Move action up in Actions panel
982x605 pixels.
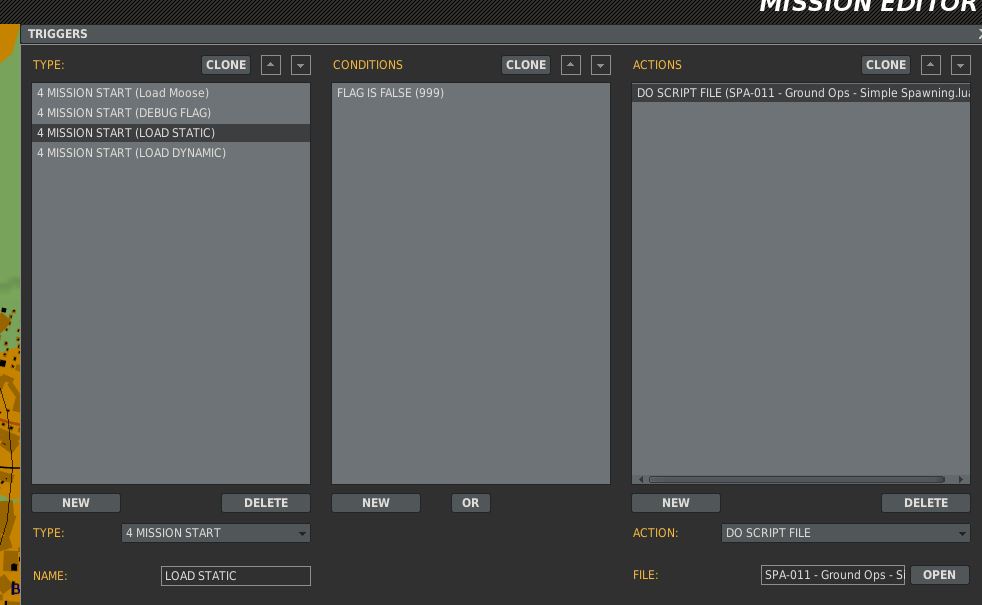(931, 65)
